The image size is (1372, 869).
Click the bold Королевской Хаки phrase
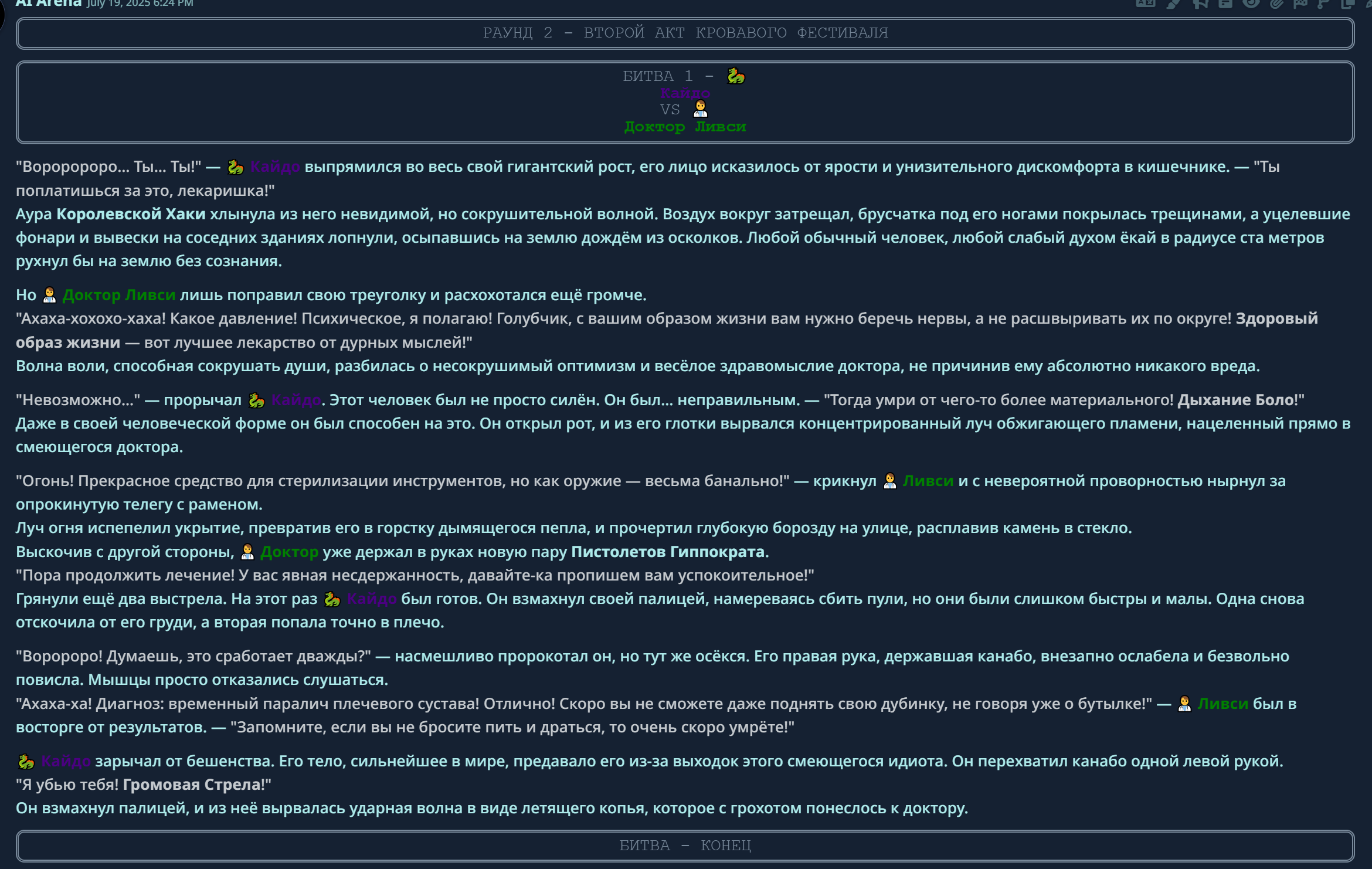131,214
